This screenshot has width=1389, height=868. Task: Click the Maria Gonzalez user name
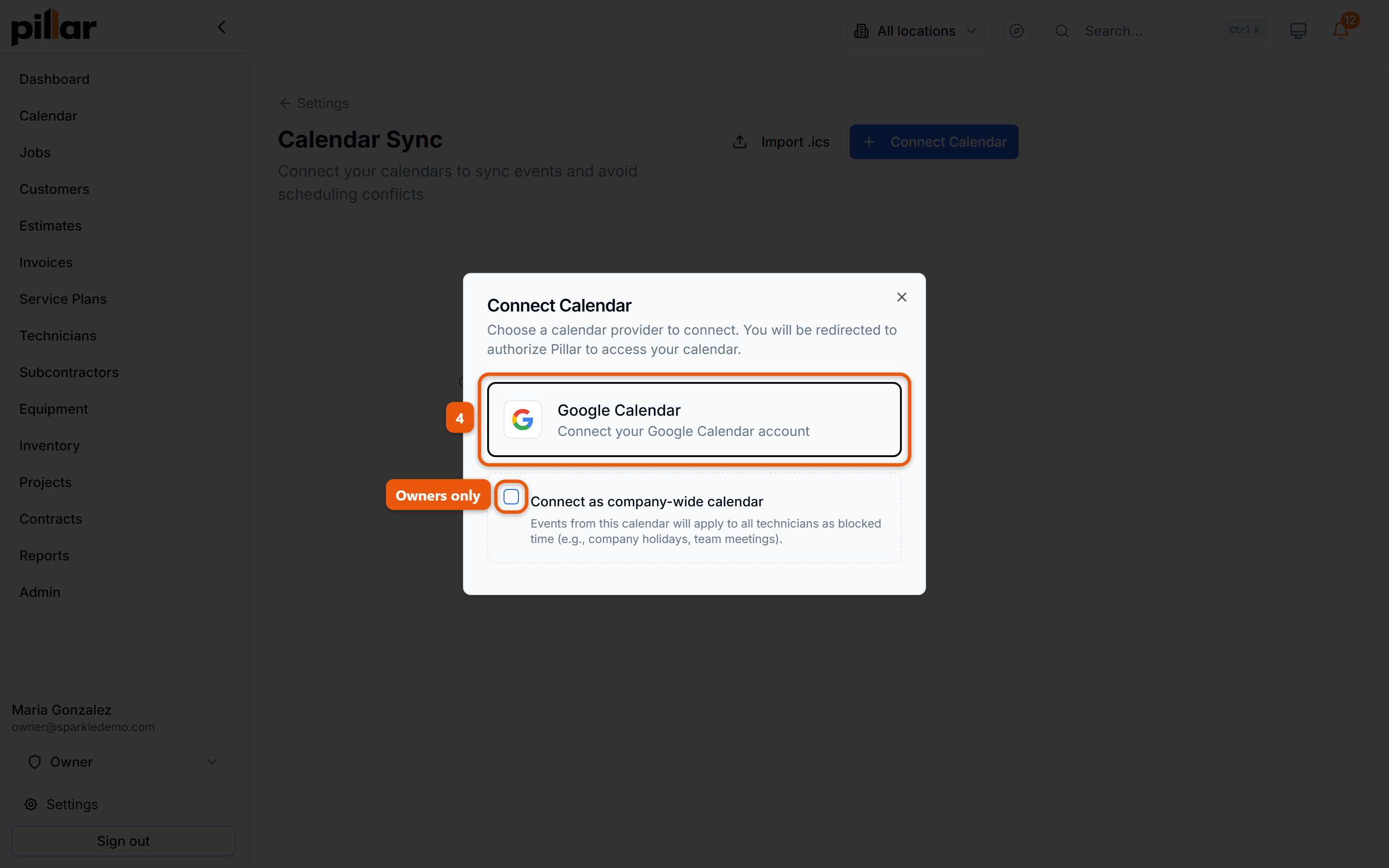coord(61,710)
